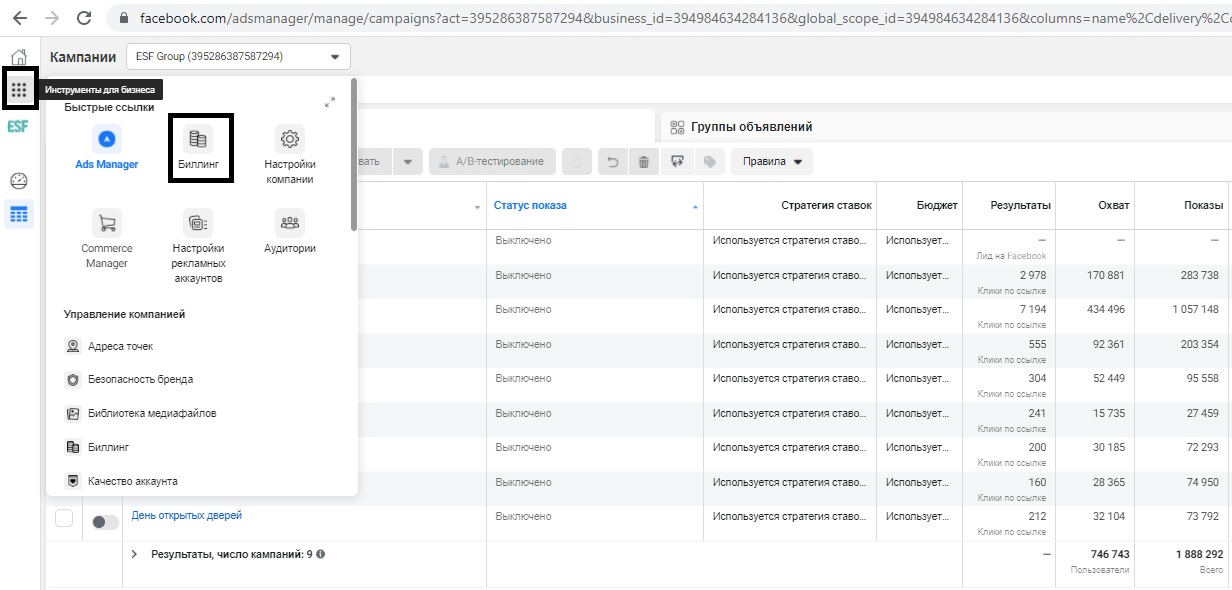Go to the home icon in the sidebar

[19, 57]
